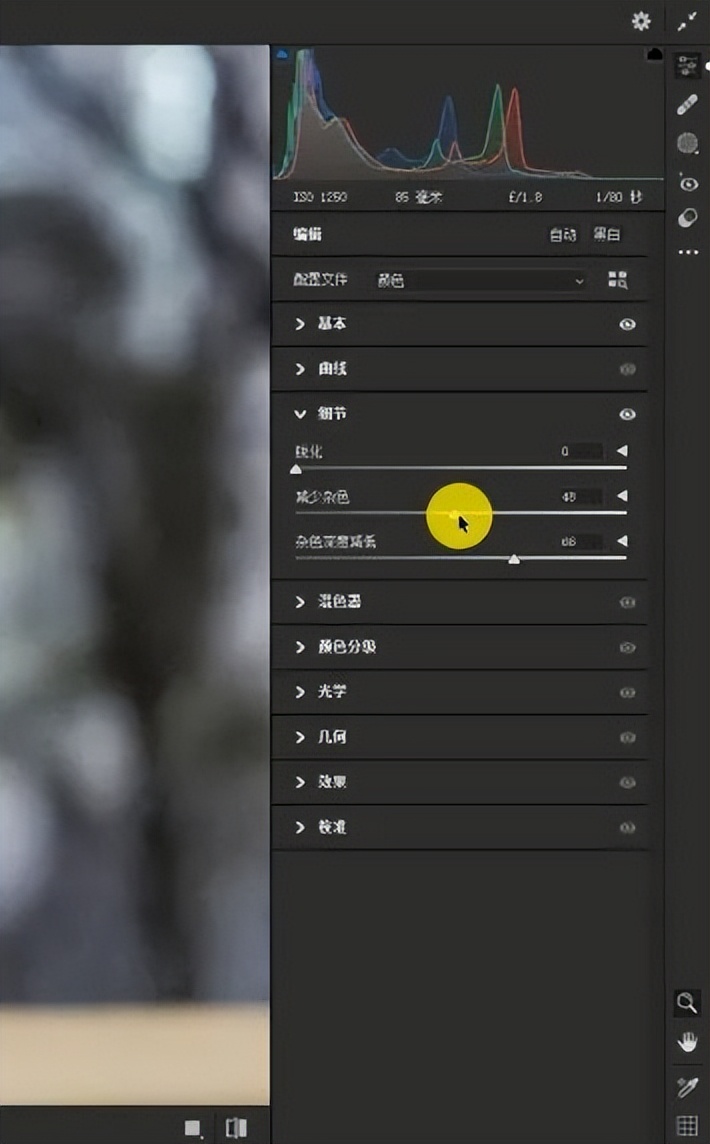Open the Masking tool
The image size is (710, 1144).
coord(687,143)
